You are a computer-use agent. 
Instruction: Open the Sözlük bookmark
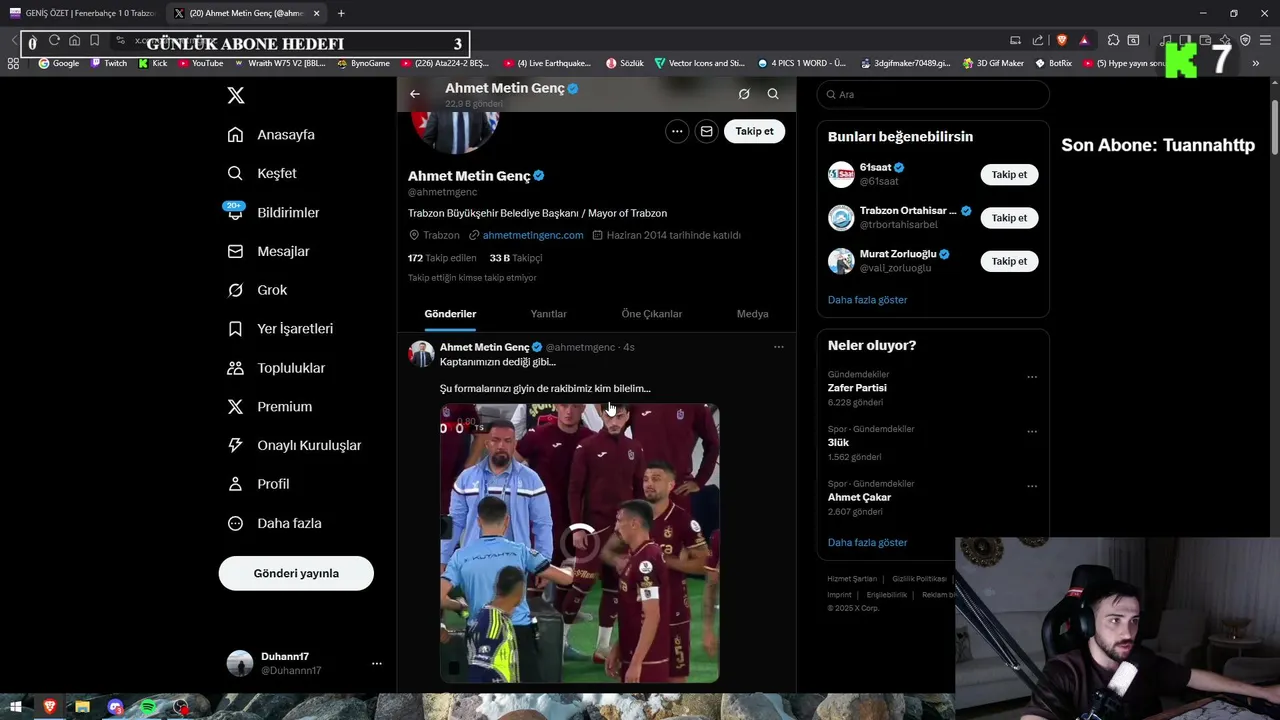(625, 63)
